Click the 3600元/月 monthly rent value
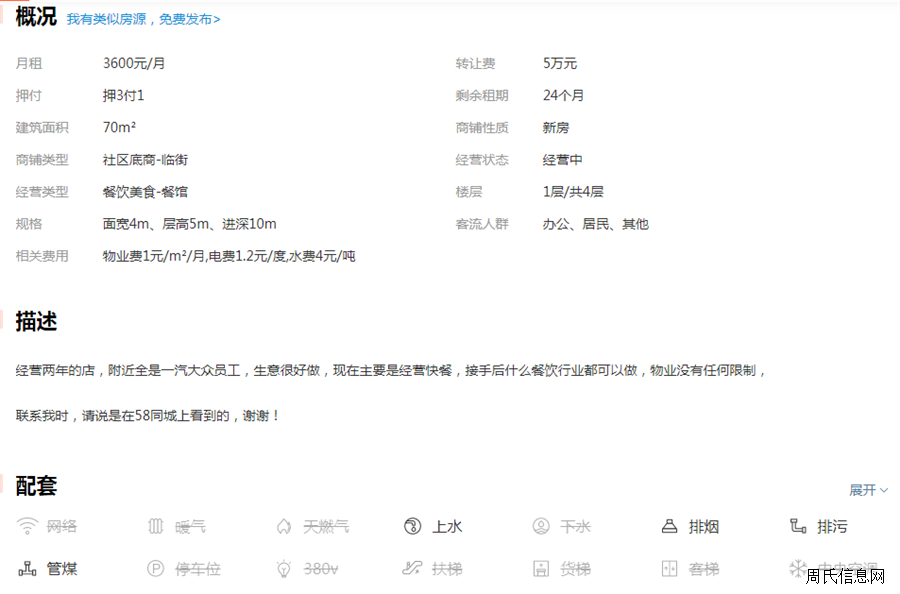 coord(134,63)
